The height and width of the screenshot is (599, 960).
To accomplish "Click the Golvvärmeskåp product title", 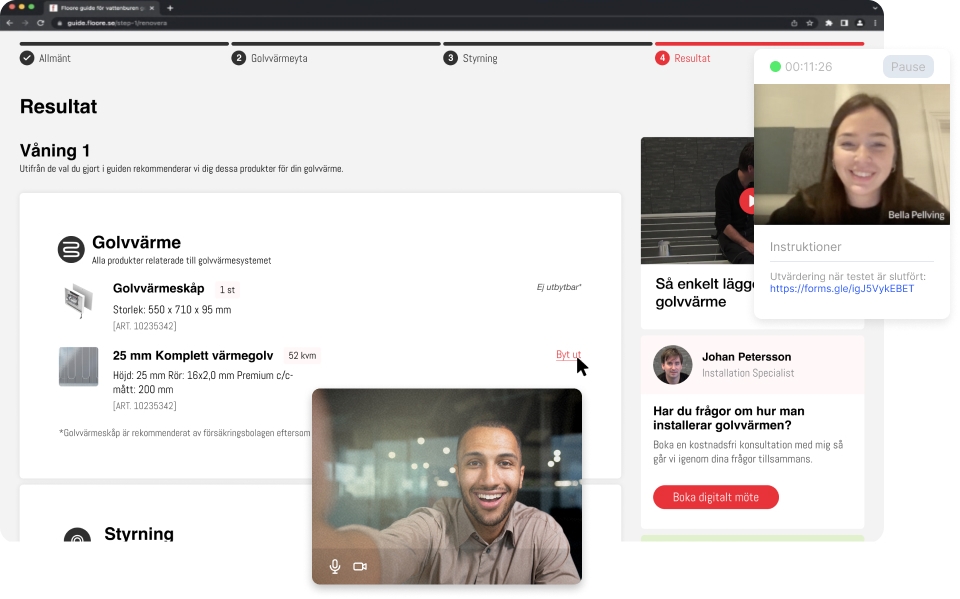I will [x=159, y=288].
